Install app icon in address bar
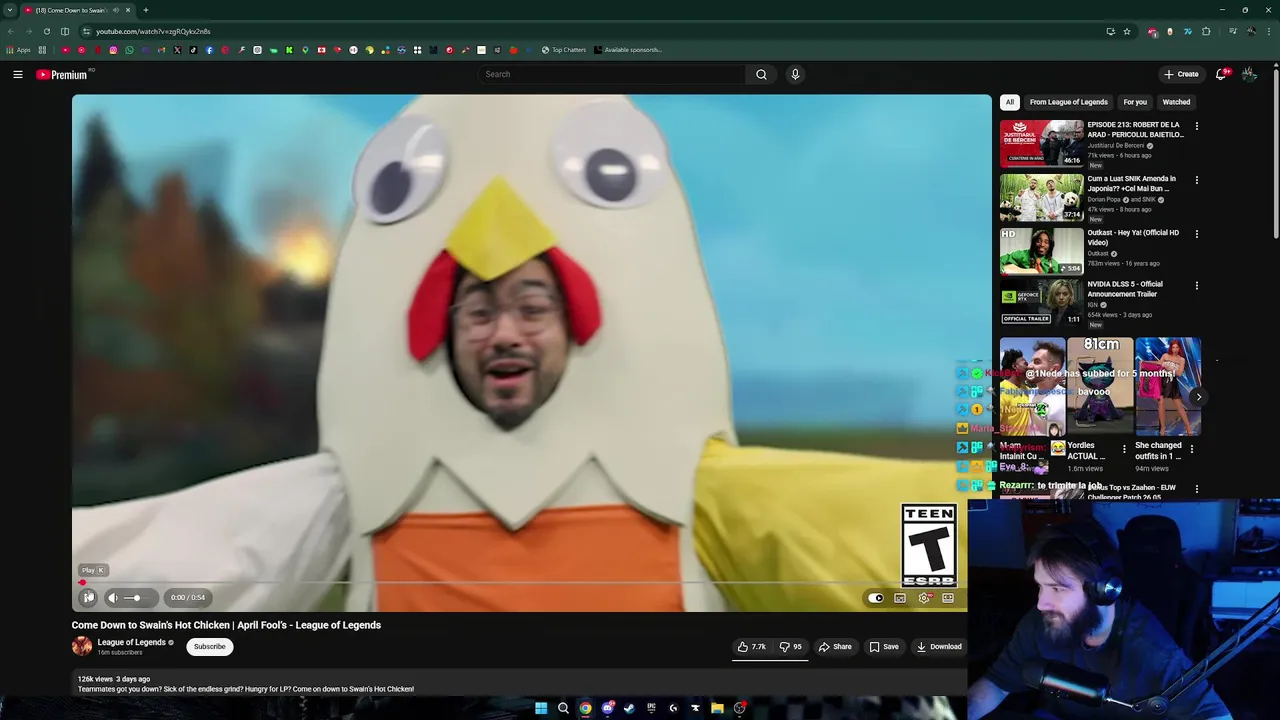Screen dimensions: 1280x720 1110,31
